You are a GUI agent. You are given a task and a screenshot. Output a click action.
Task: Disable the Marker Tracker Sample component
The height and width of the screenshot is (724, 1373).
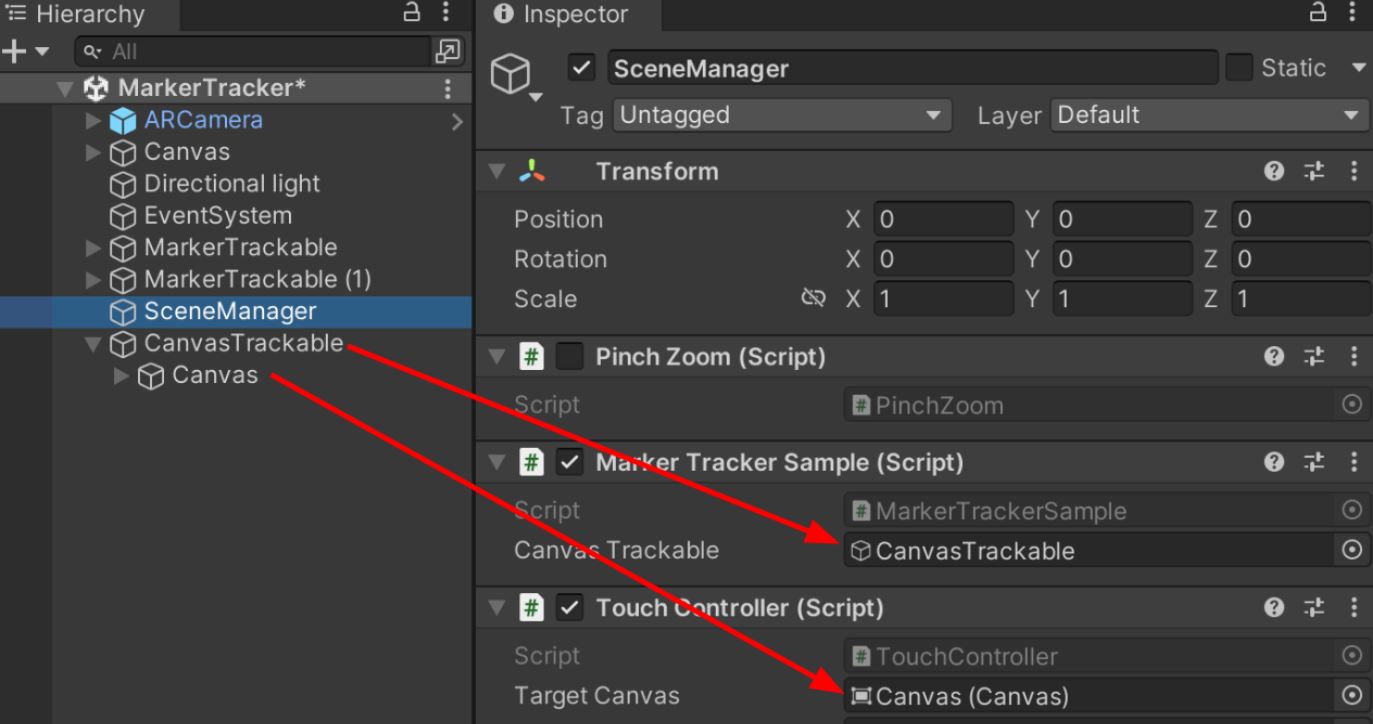click(570, 462)
